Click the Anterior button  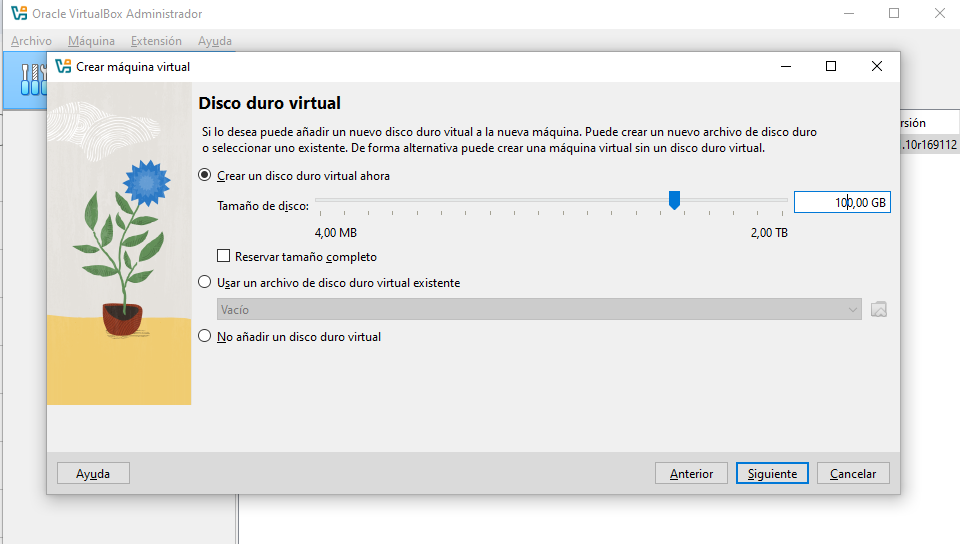click(691, 474)
